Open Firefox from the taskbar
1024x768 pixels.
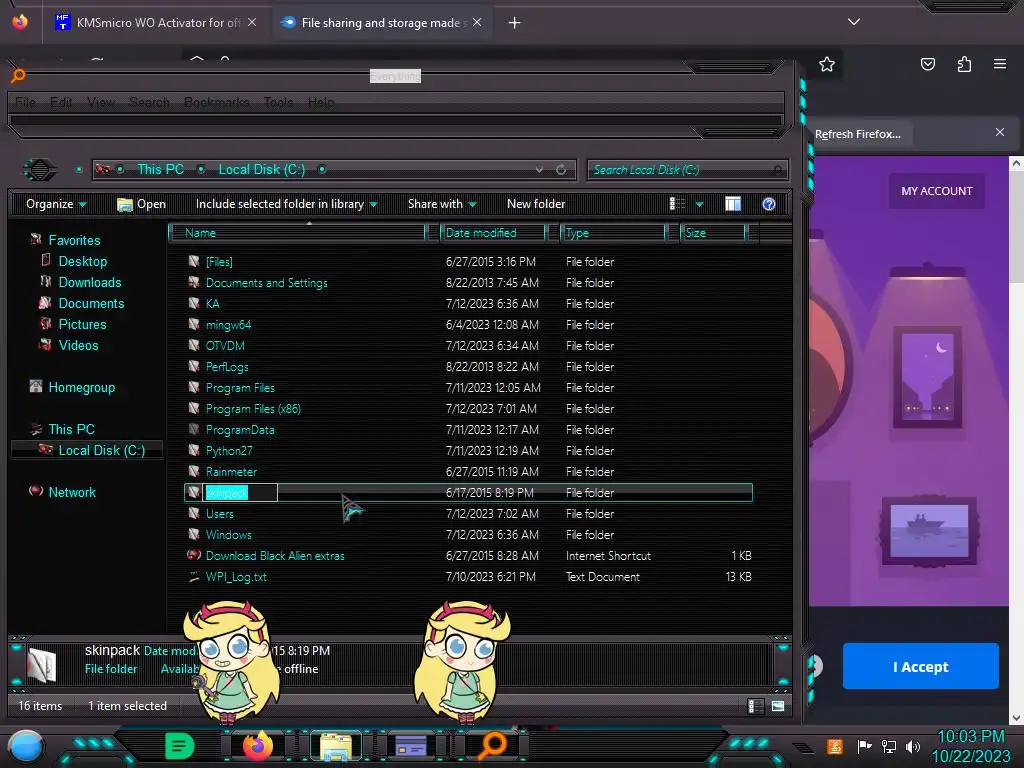pos(257,746)
